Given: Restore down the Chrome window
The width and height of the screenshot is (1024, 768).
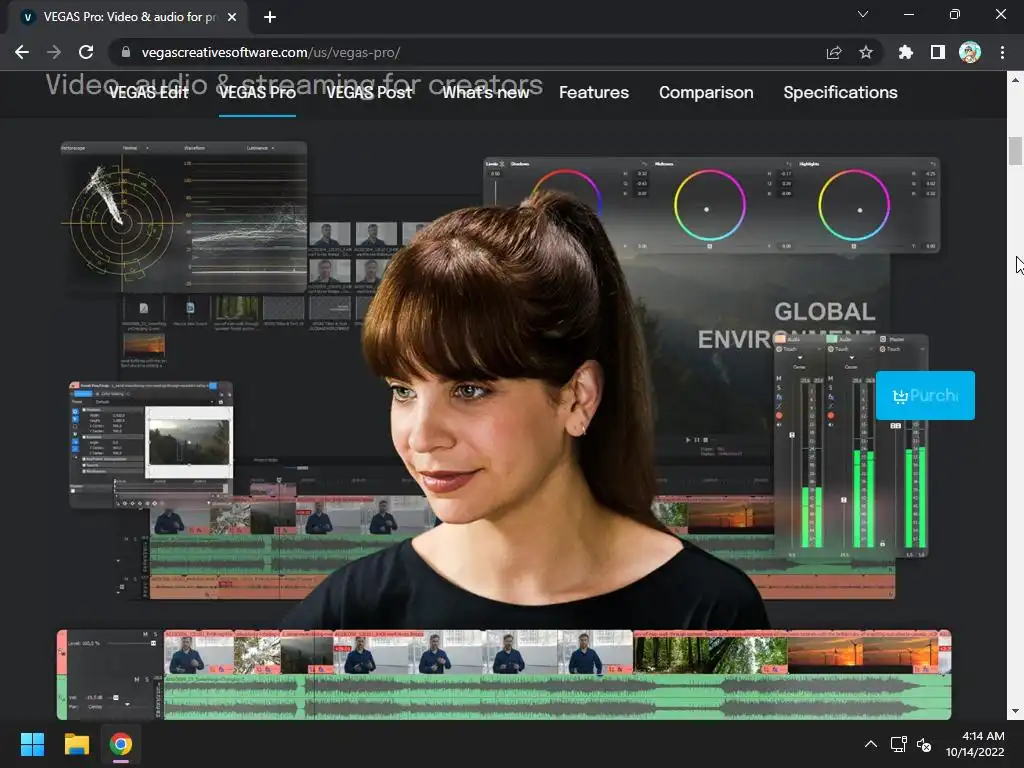Looking at the screenshot, I should tap(955, 14).
